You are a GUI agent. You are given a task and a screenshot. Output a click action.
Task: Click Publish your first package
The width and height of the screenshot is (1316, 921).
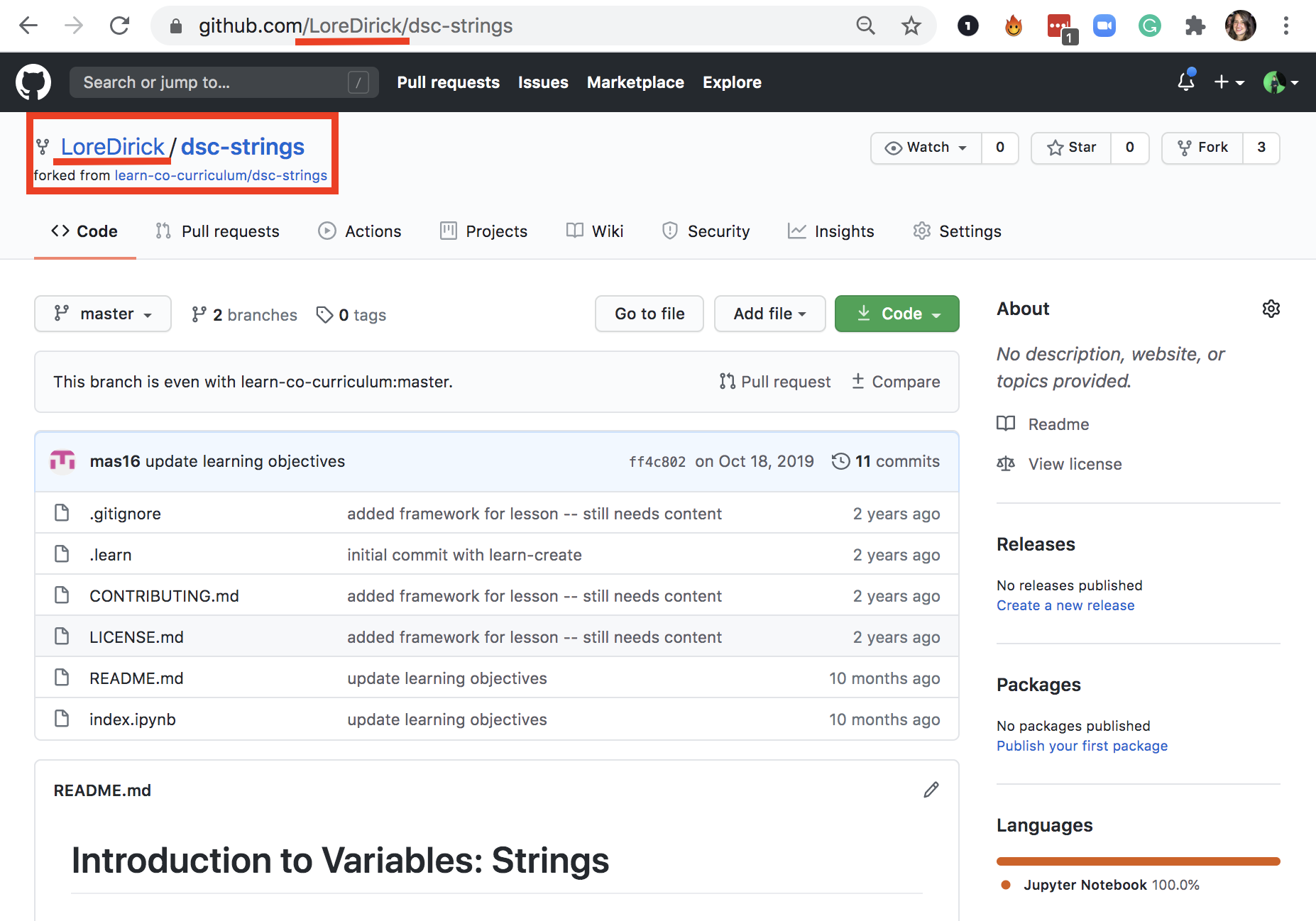tap(1082, 746)
